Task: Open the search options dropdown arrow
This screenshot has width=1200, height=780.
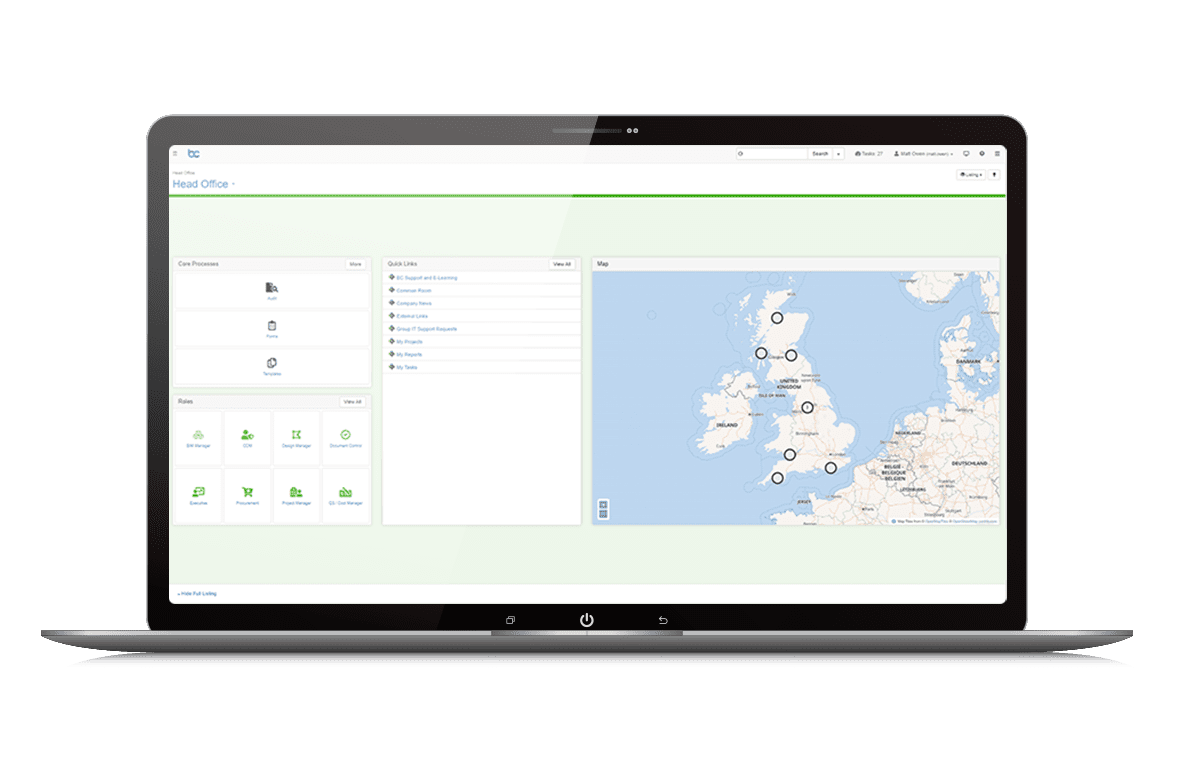Action: (838, 154)
